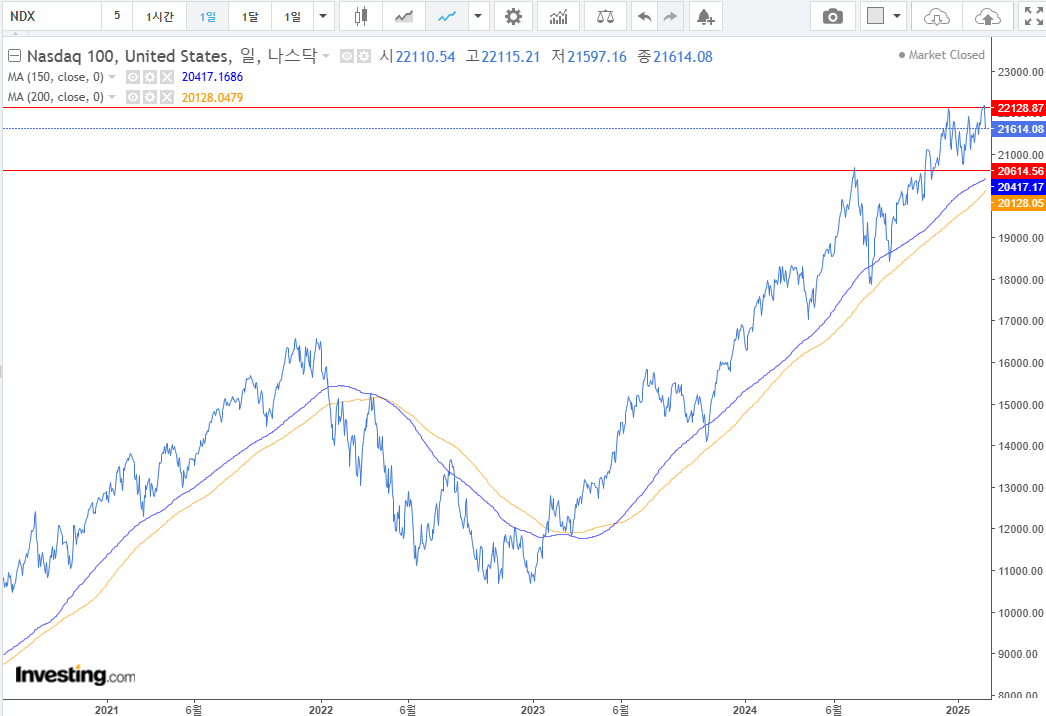Open MA (200, close, 0) settings gear

coord(150,97)
